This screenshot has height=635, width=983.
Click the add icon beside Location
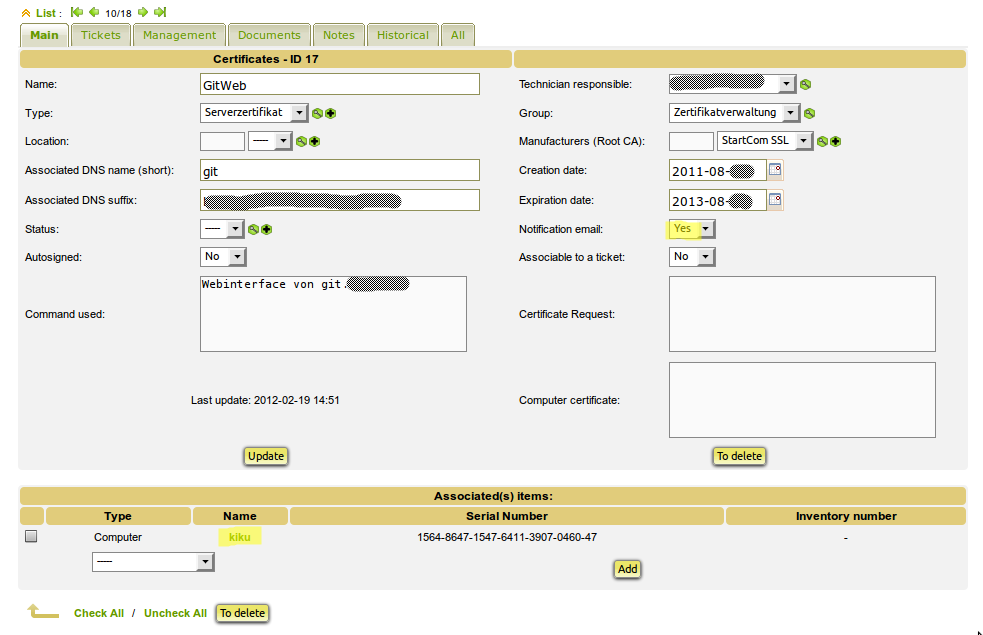click(314, 142)
